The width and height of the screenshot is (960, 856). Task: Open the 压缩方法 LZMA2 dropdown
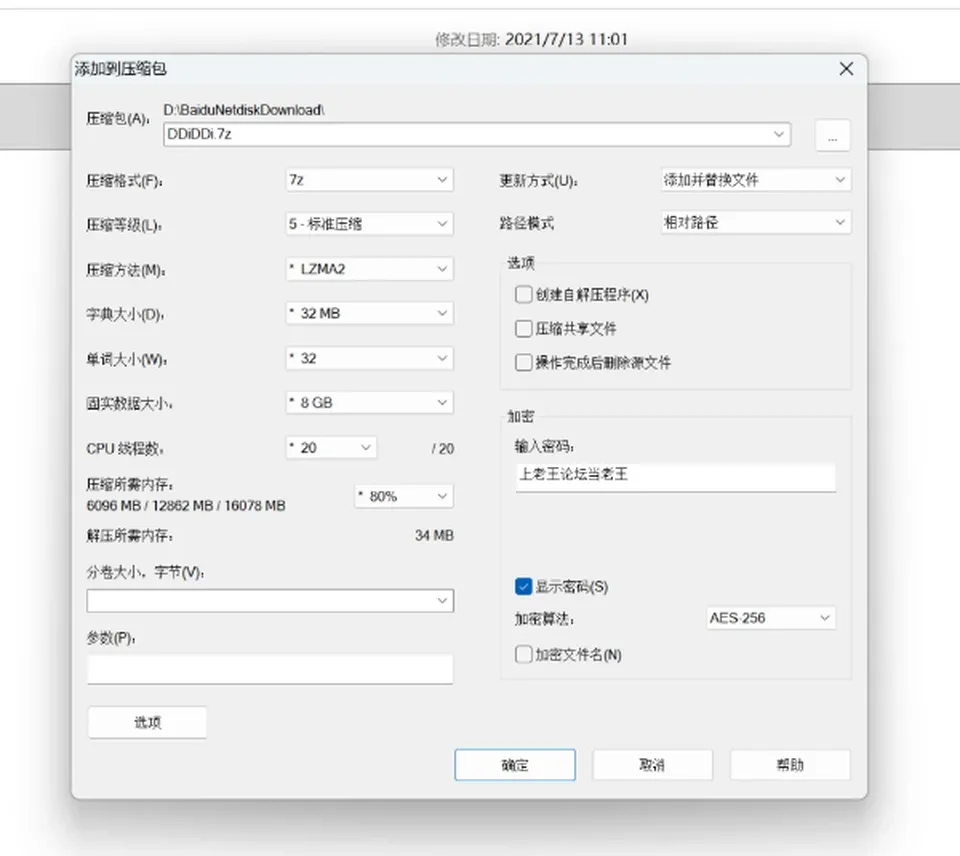369,269
